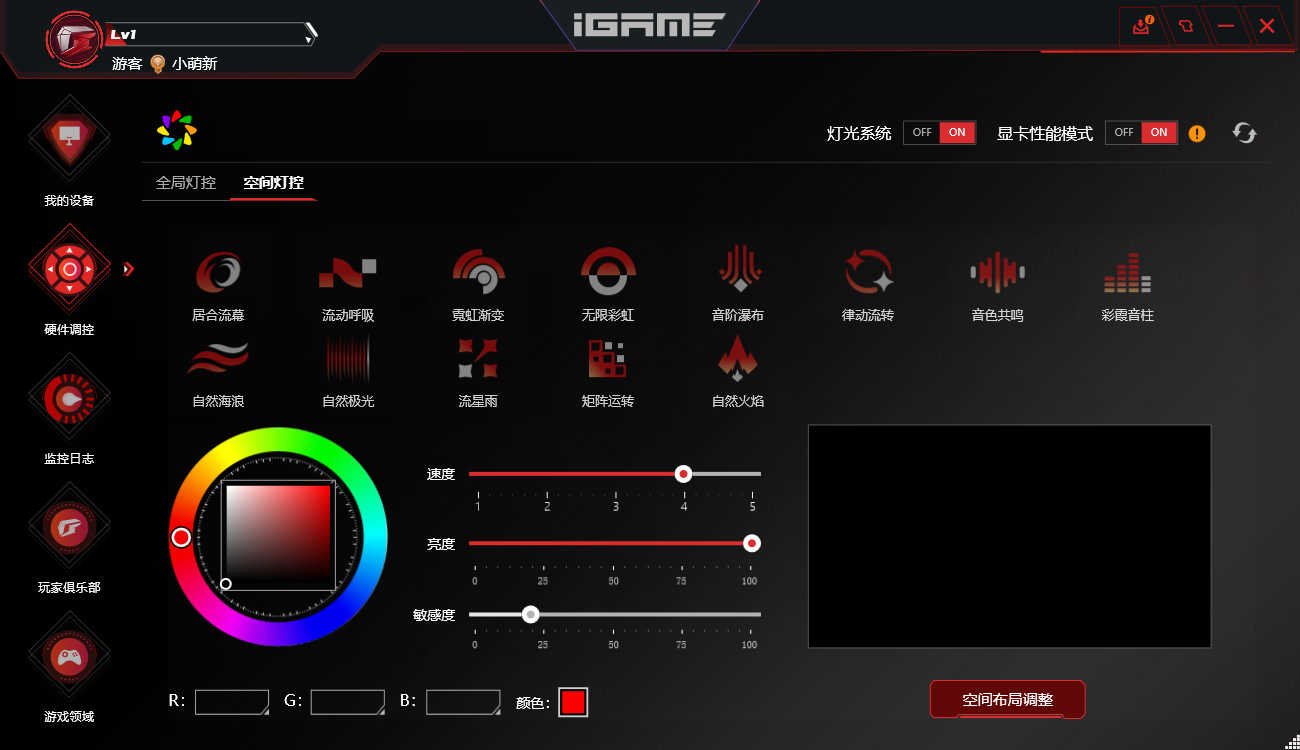
Task: Open 硬件调控 hardware control sidebar icon
Action: [69, 268]
